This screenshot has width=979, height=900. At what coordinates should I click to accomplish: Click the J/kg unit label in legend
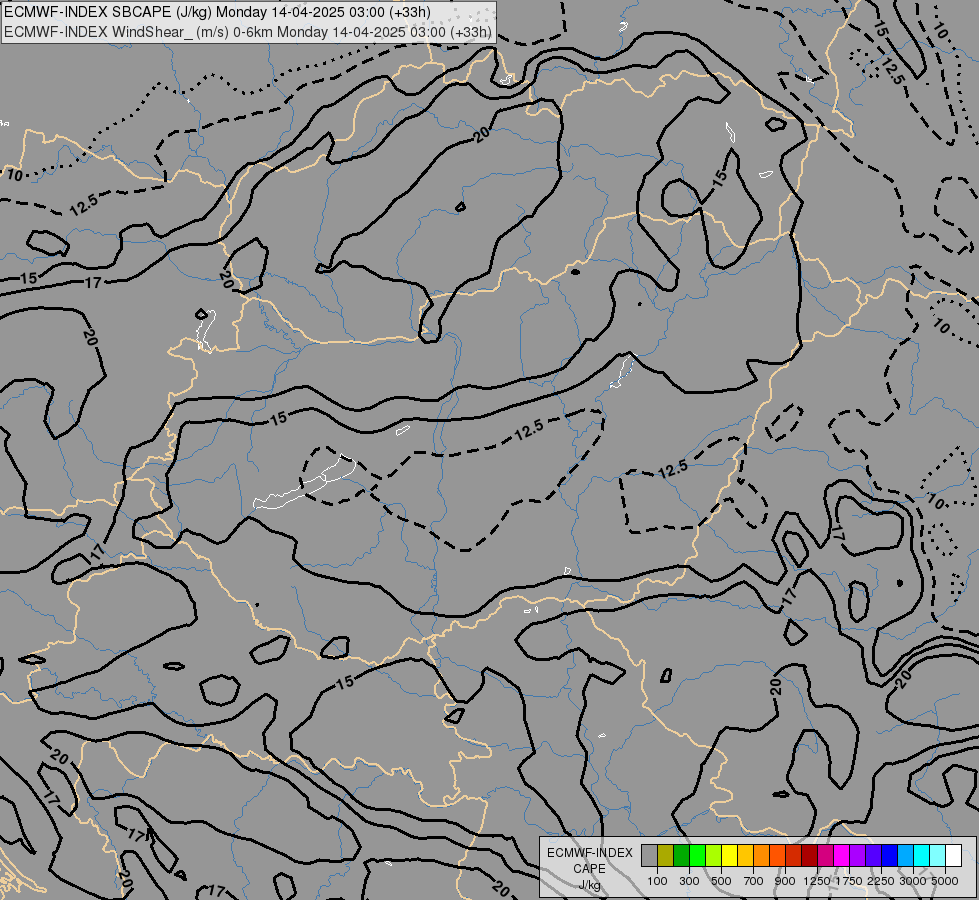(589, 885)
